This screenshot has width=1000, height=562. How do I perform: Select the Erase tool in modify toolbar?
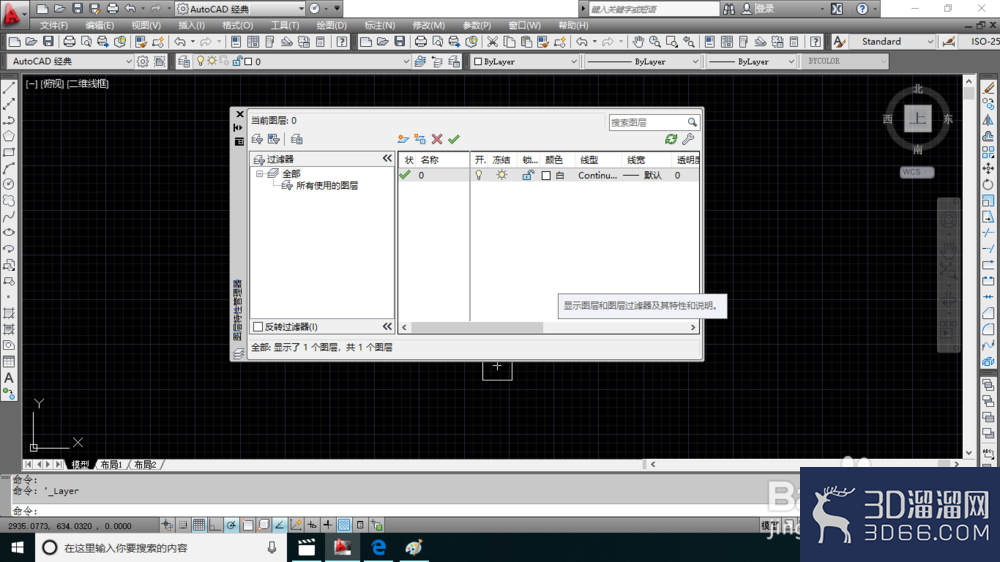coord(988,88)
